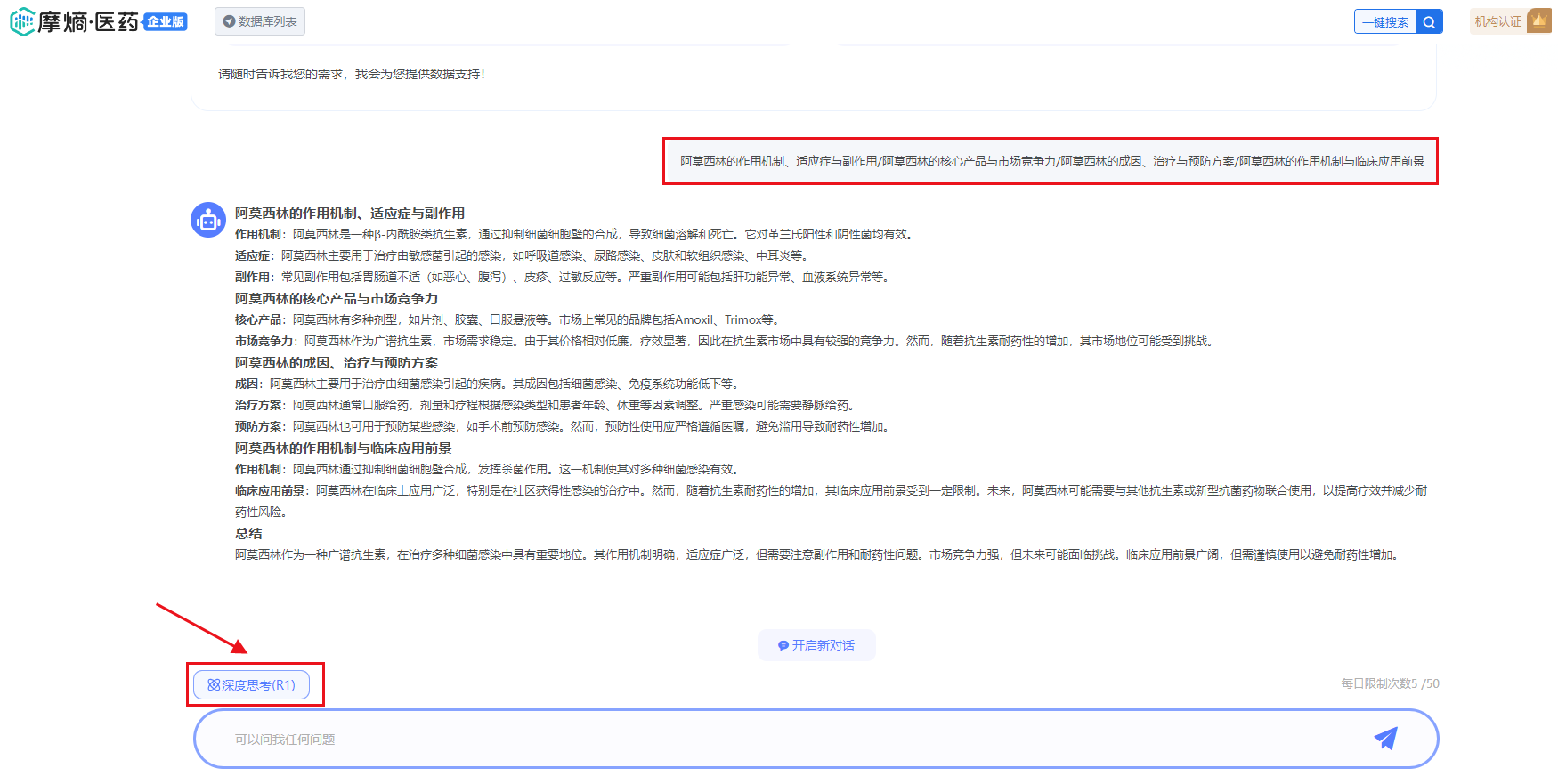Click the 每日限制次数5 /50 counter
The width and height of the screenshot is (1558, 784).
[x=1390, y=683]
